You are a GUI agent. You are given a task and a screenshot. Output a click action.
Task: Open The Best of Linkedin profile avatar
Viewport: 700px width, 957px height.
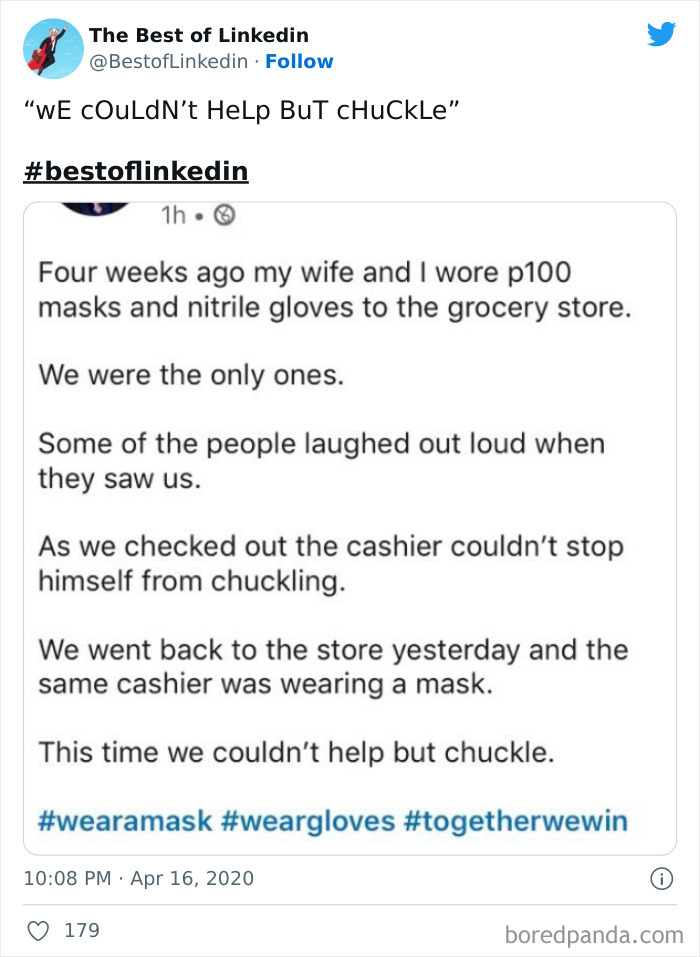click(x=52, y=48)
